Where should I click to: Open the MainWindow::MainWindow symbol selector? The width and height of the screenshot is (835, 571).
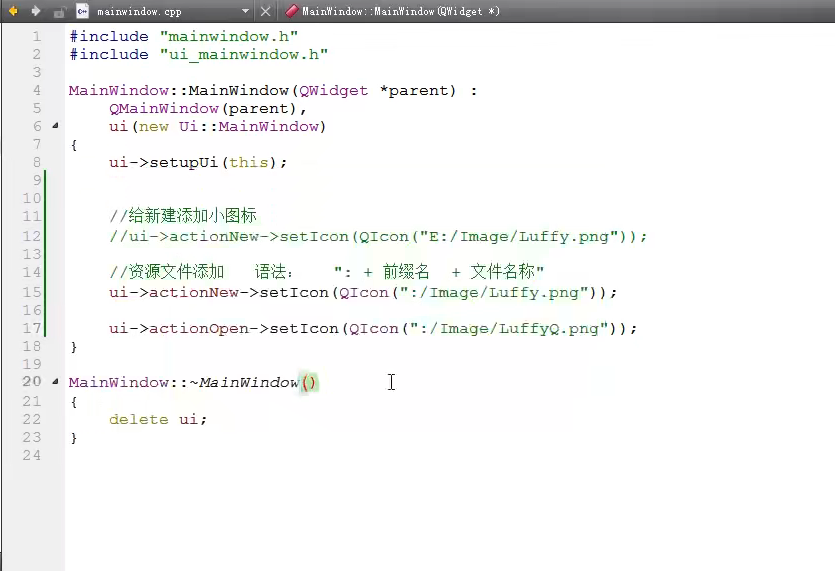click(400, 11)
